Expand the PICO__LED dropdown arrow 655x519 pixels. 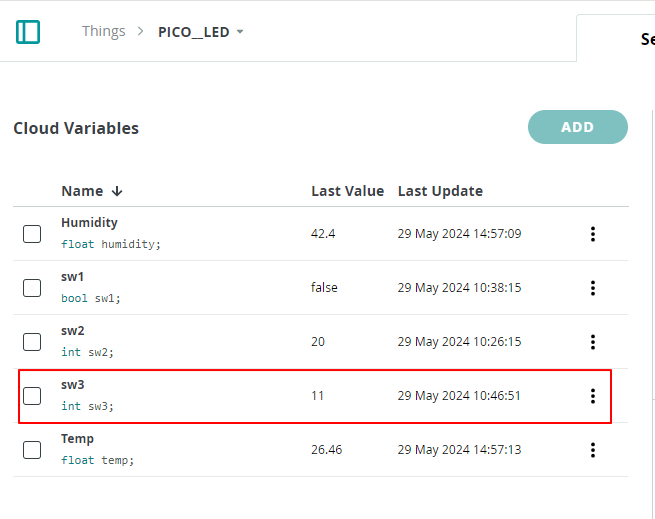(240, 32)
